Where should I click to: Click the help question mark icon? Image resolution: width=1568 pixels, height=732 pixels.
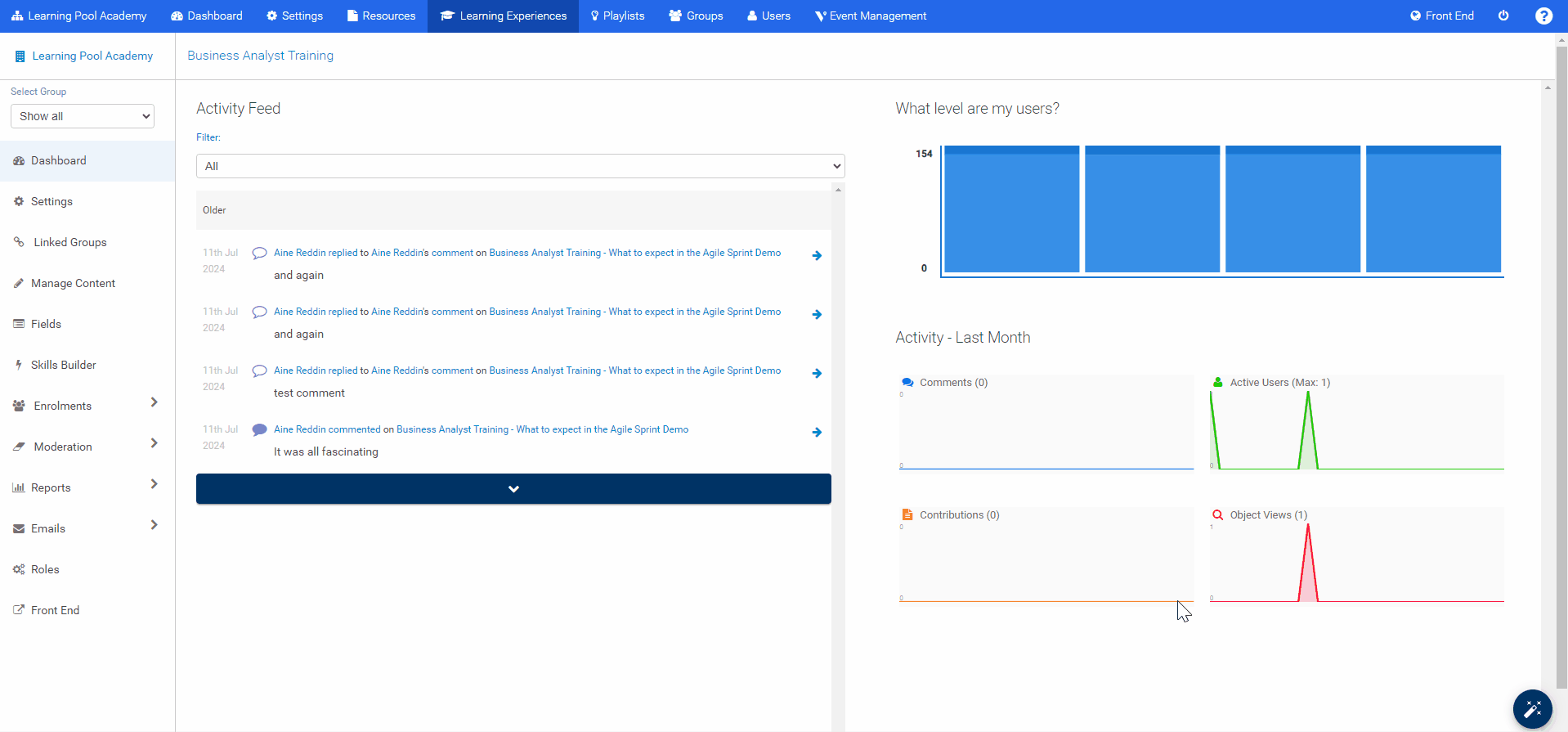coord(1543,16)
